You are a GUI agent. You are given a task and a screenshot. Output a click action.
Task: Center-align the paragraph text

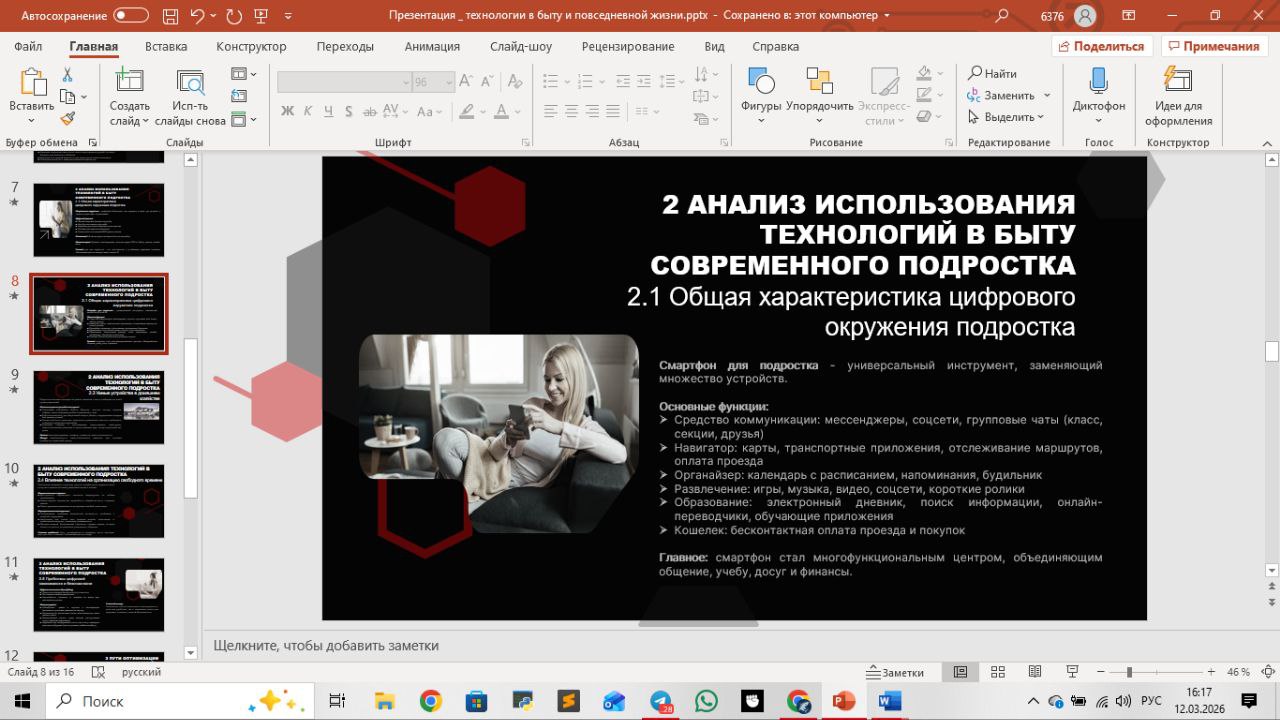tap(572, 111)
